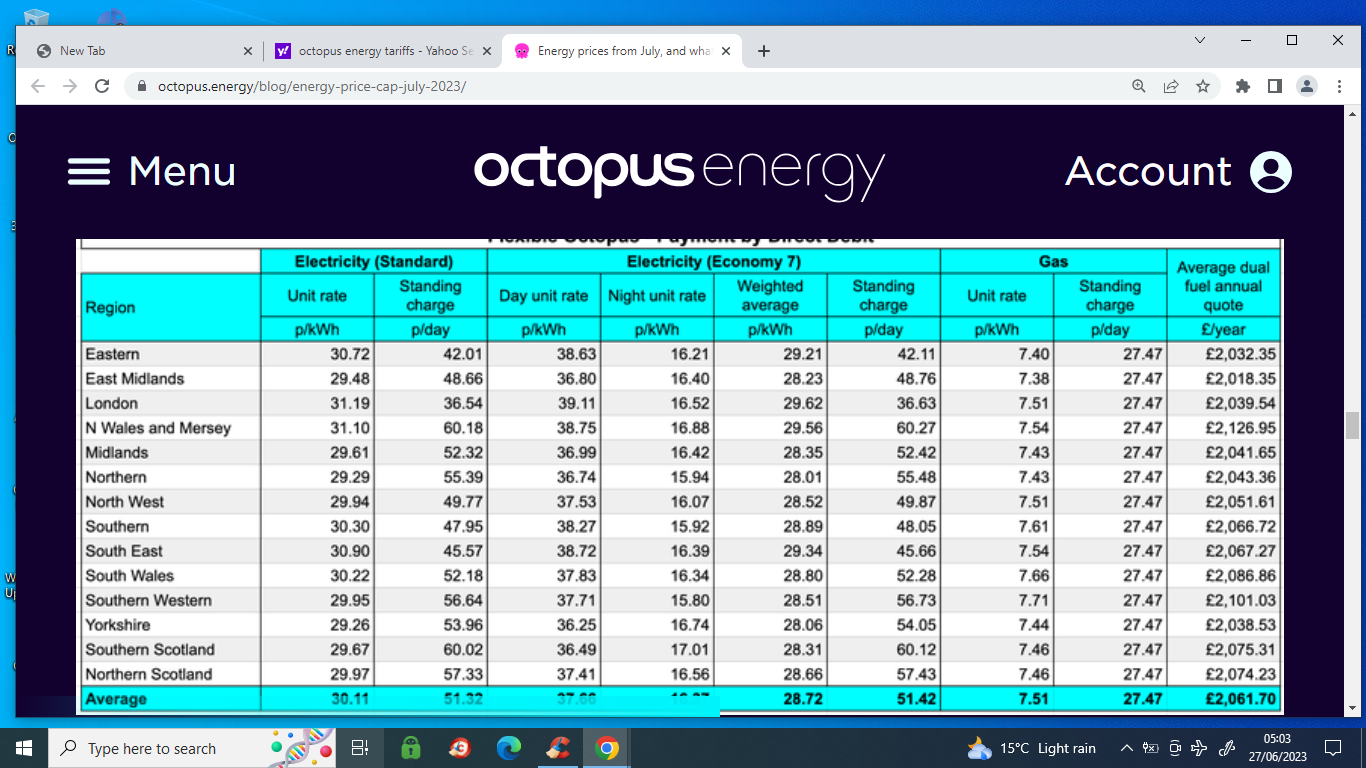Switch to the New Tab tab
The image size is (1366, 768).
[143, 51]
